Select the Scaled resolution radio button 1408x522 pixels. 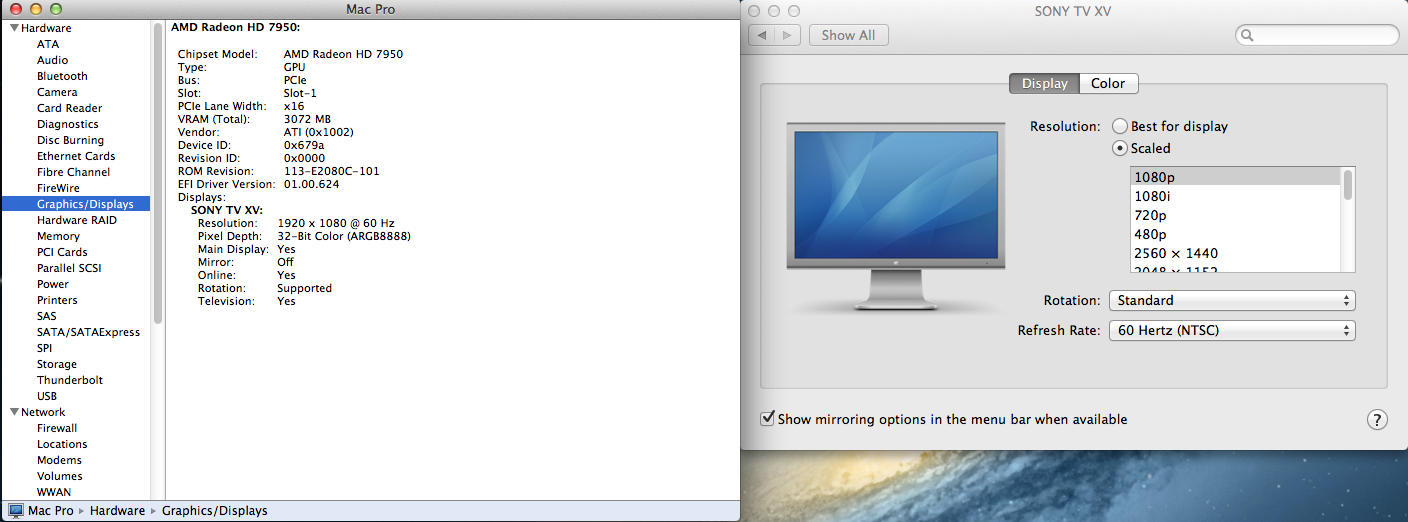pos(1120,148)
